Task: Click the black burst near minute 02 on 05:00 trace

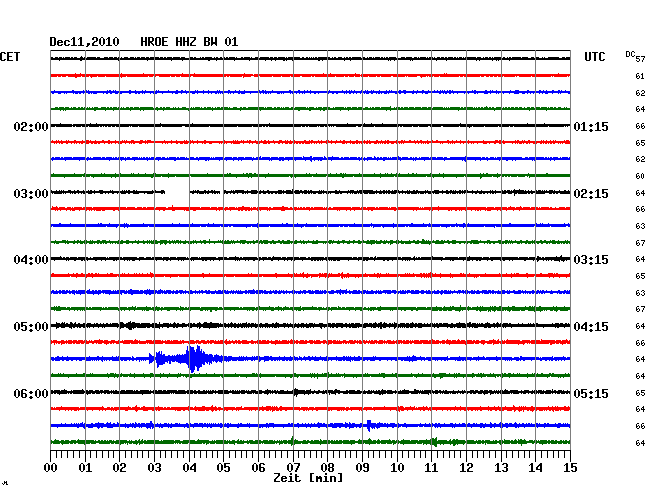Action: tap(130, 325)
